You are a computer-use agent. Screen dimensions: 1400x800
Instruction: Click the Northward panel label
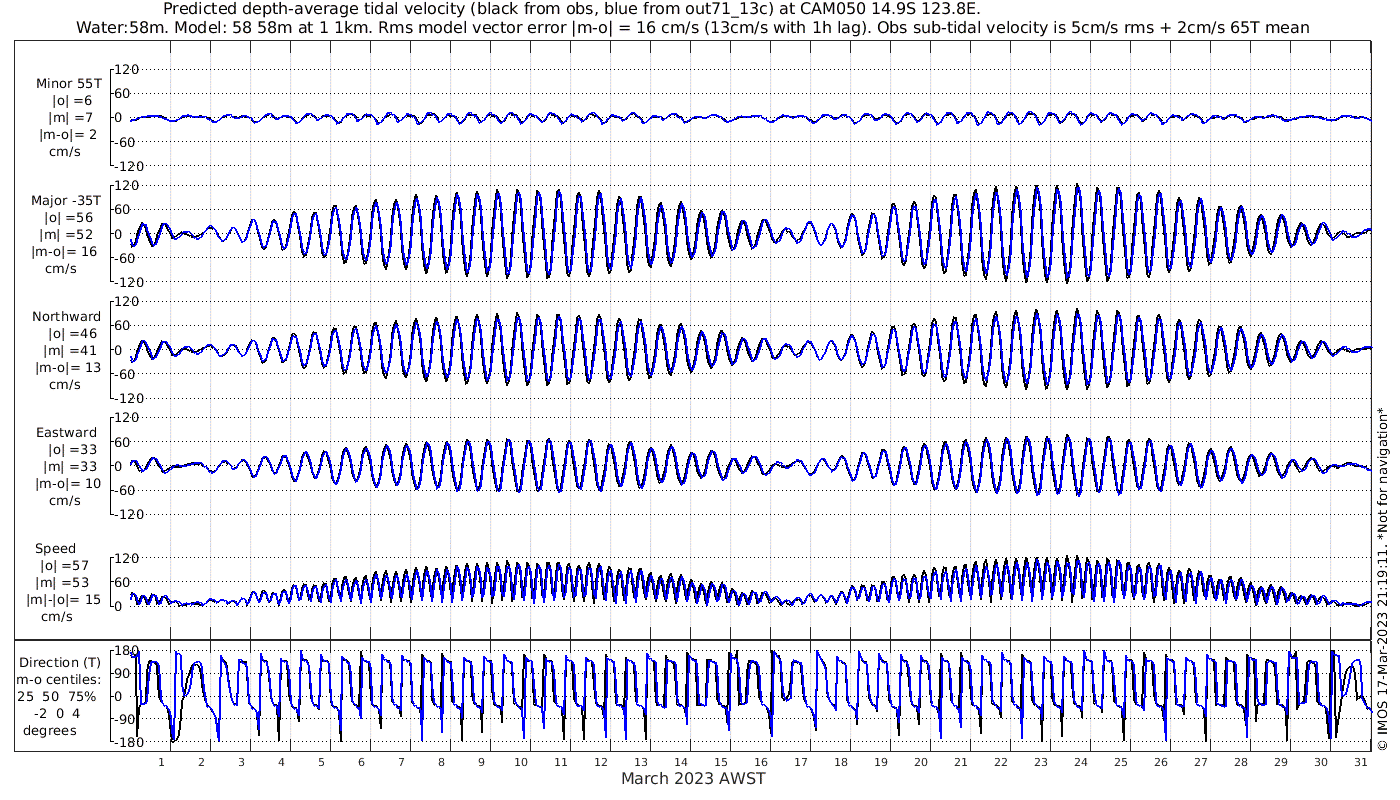point(66,317)
